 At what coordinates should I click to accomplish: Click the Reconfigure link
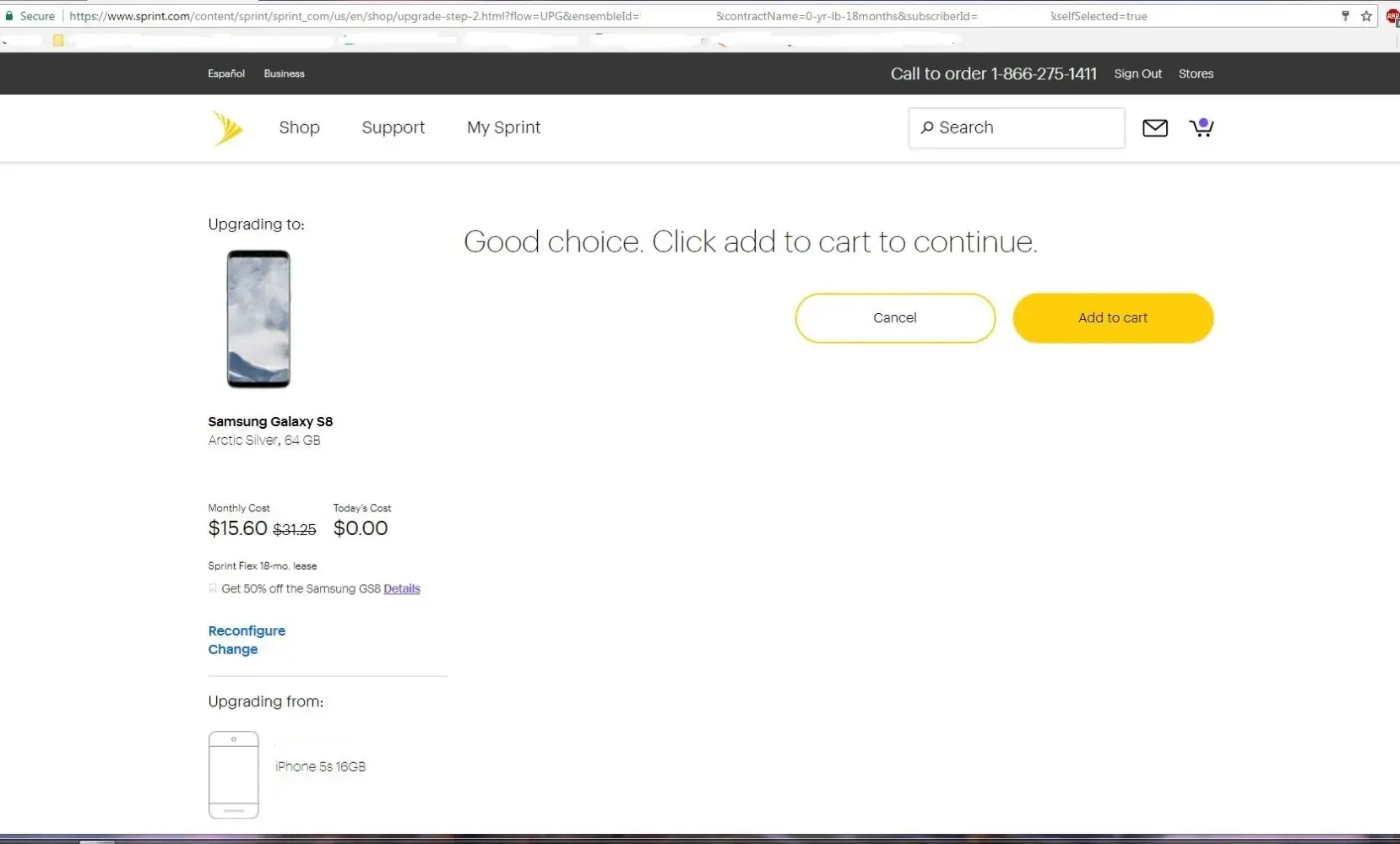247,631
